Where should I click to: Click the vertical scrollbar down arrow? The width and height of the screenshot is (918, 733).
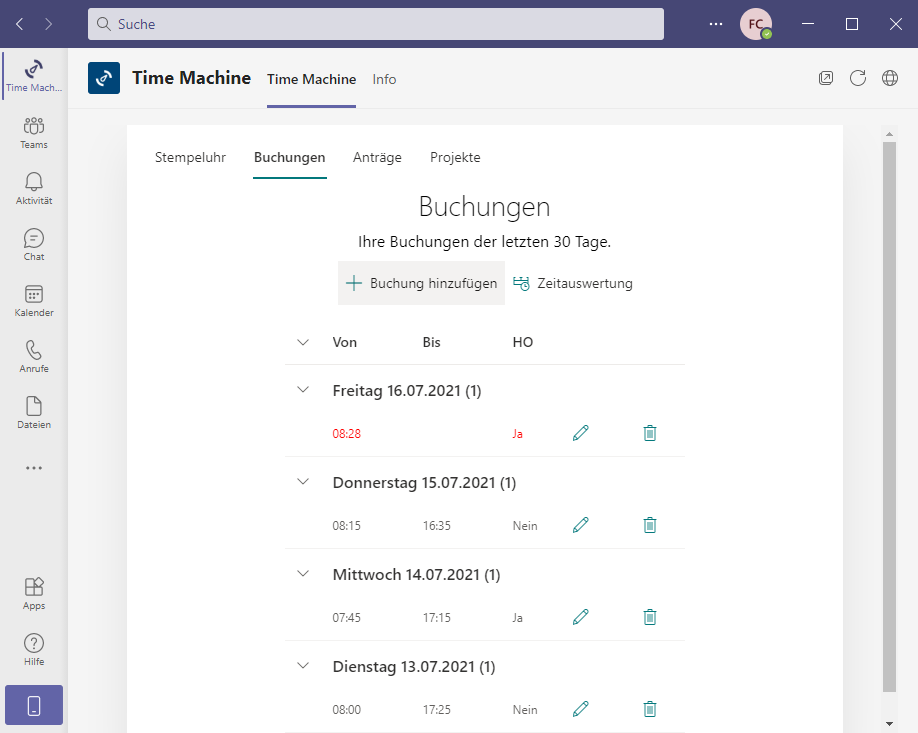click(889, 722)
